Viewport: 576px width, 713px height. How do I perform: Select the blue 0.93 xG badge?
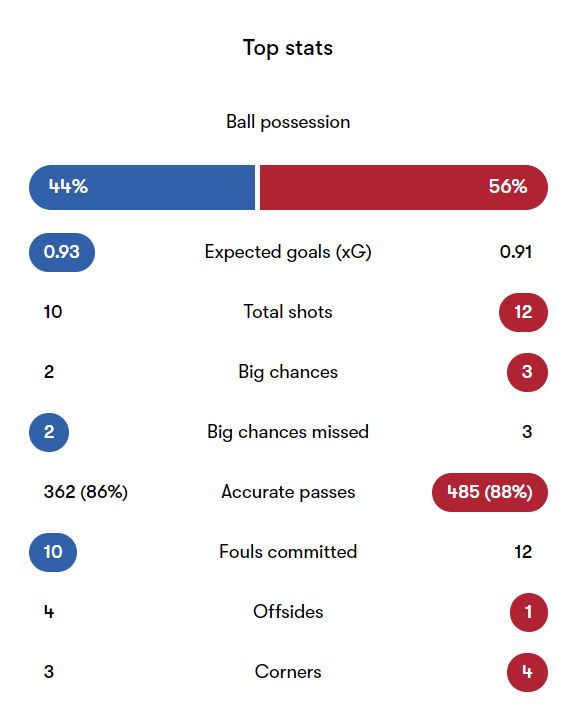click(x=62, y=252)
